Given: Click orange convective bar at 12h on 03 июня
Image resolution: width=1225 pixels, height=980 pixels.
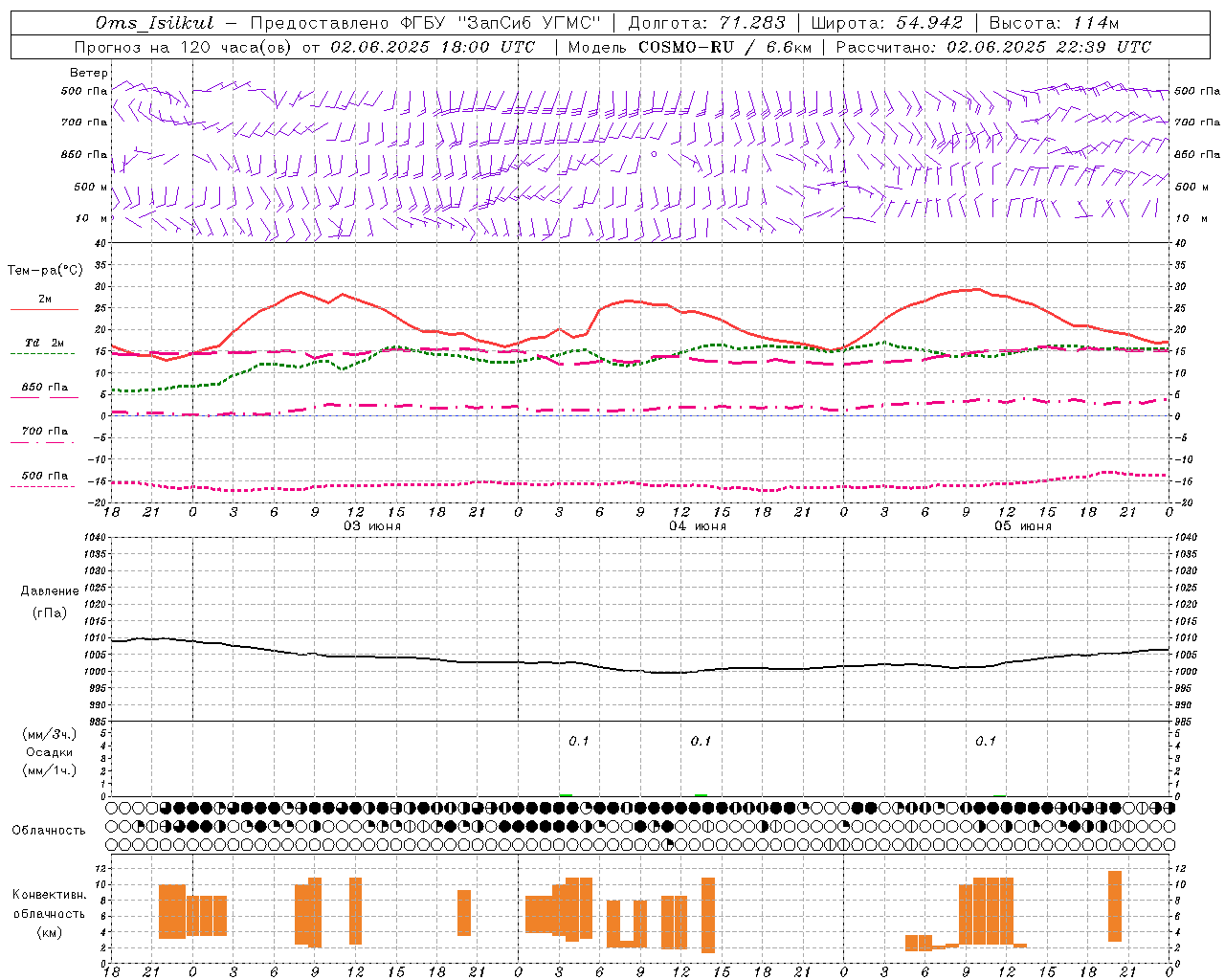Looking at the screenshot, I should 356,911.
